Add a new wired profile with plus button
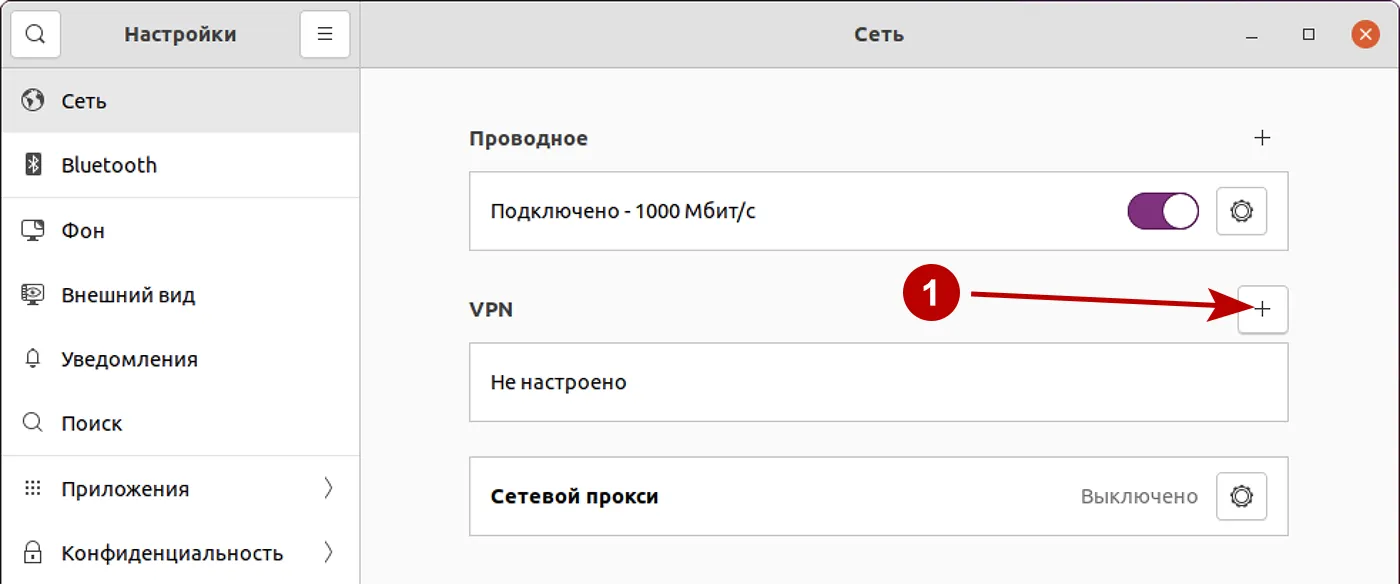Image resolution: width=1400 pixels, height=584 pixels. [1263, 139]
